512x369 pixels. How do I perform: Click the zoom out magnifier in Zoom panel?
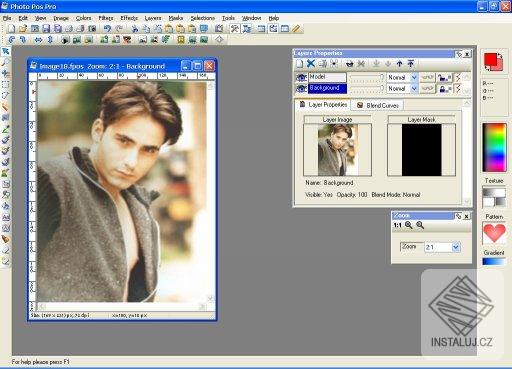[x=420, y=225]
